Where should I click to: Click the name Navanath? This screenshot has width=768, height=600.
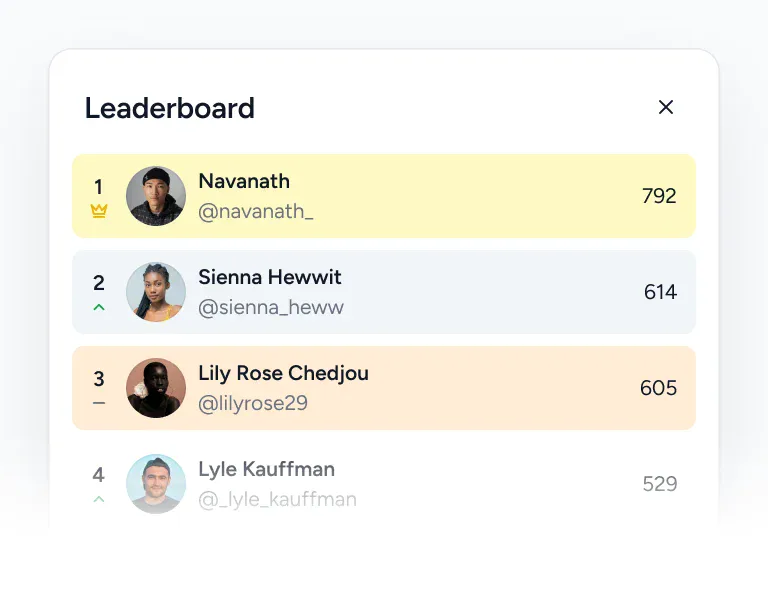[244, 181]
